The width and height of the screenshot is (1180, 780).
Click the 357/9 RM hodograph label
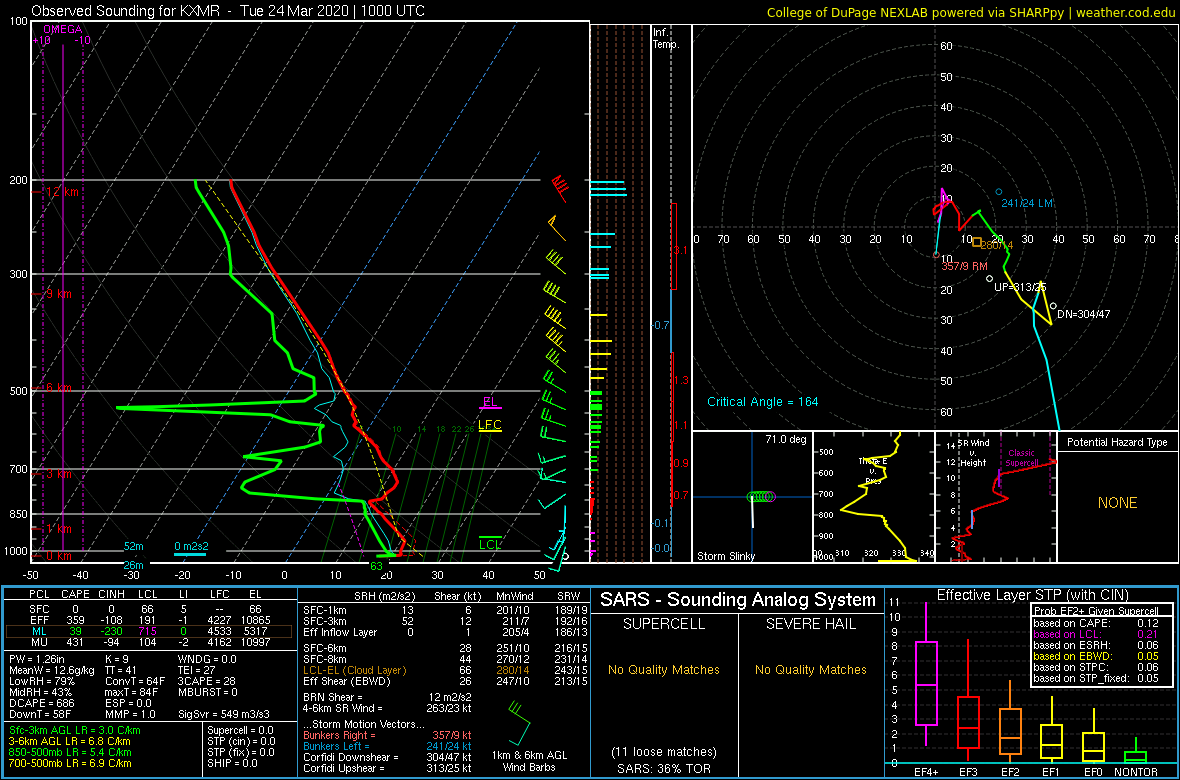point(964,266)
